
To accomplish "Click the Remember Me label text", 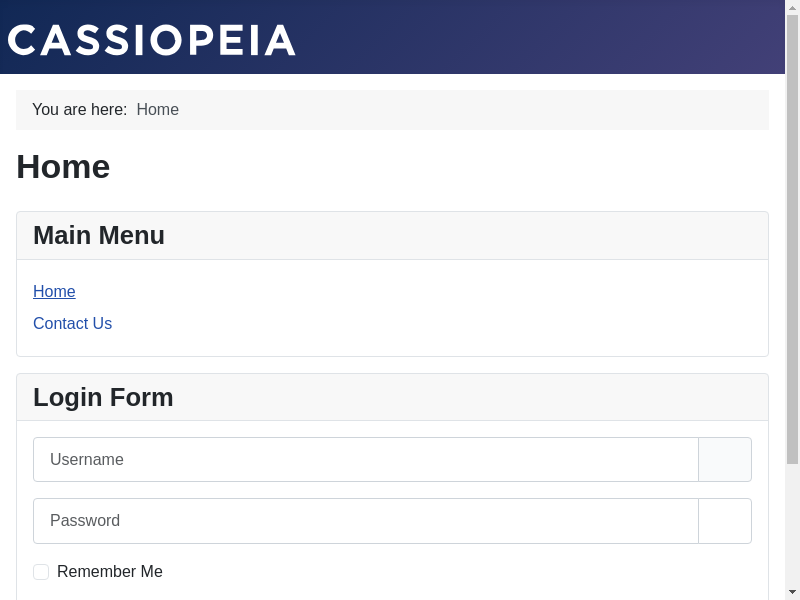I will tap(110, 572).
